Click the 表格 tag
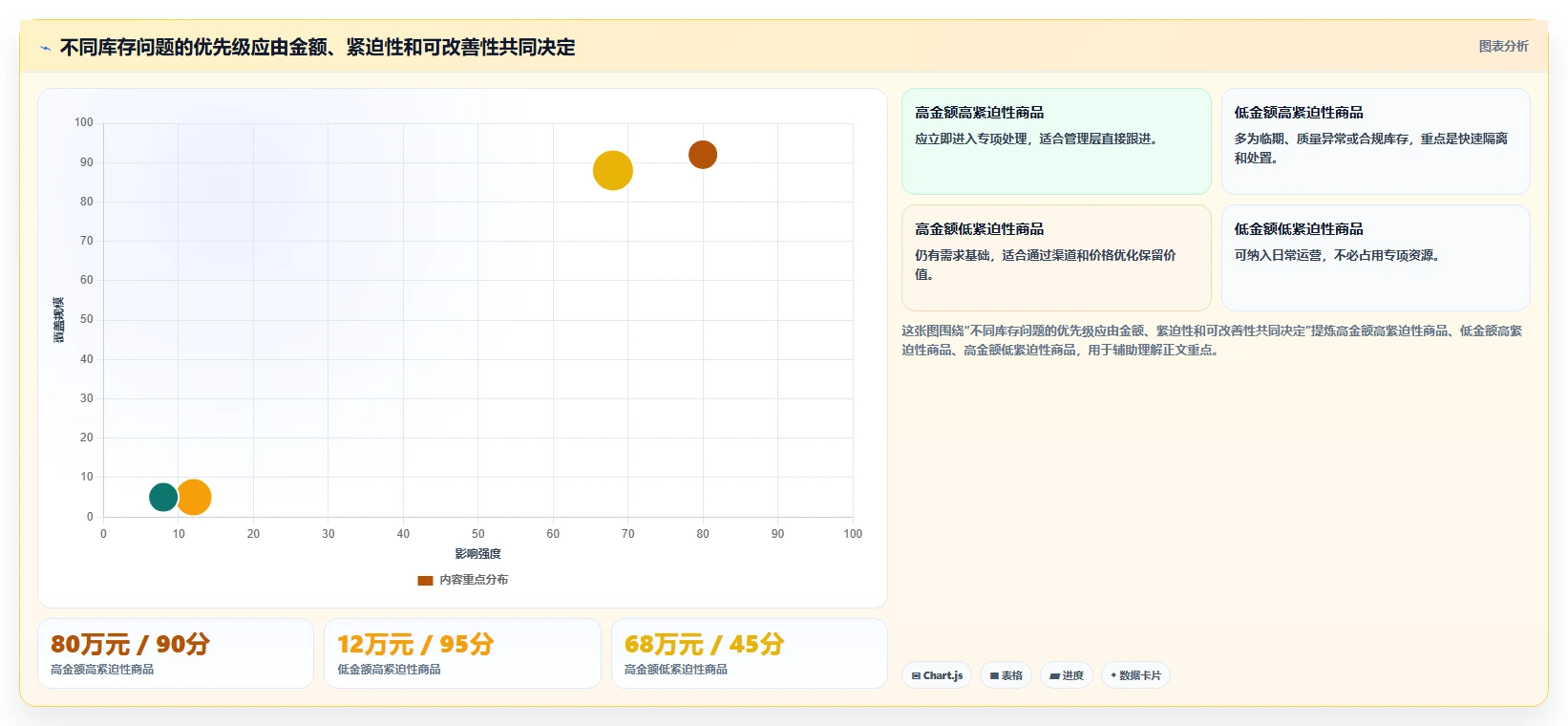The width and height of the screenshot is (1568, 726). pyautogui.click(x=1006, y=675)
